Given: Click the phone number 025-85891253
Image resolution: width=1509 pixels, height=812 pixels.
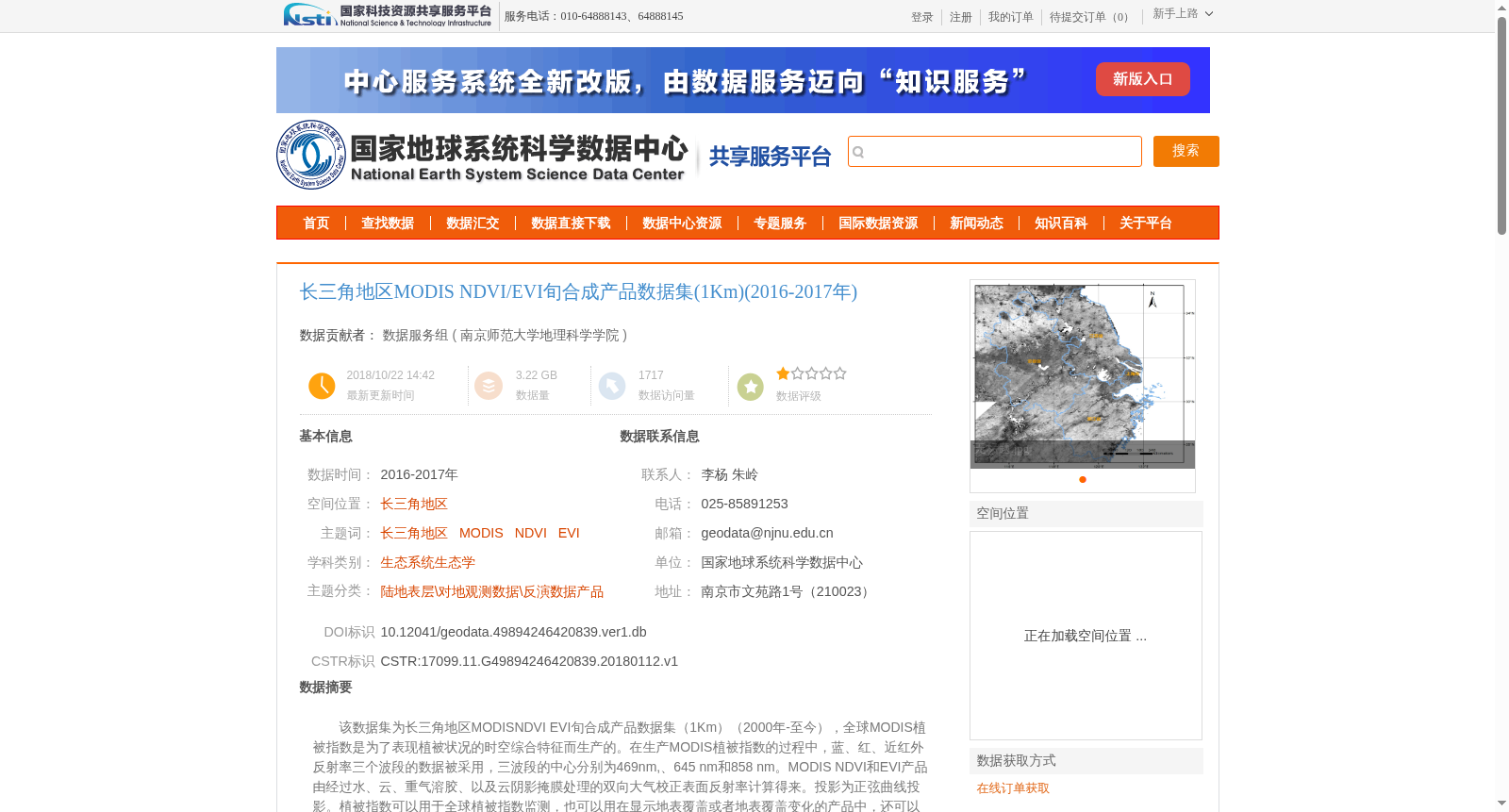Looking at the screenshot, I should click(x=744, y=504).
